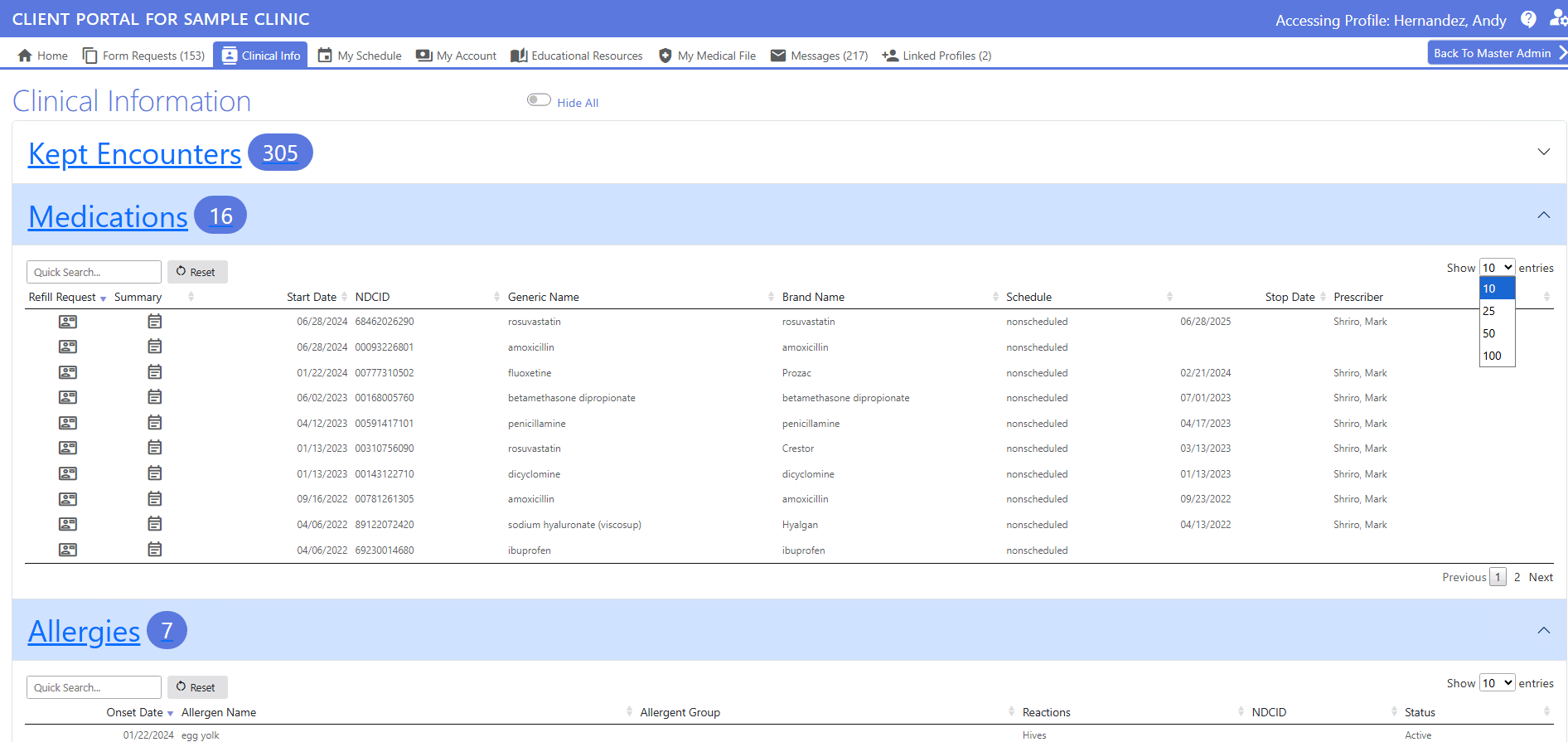Sort medications by Stop Date column
Viewport: 1568px width, 742px height.
click(x=1290, y=297)
